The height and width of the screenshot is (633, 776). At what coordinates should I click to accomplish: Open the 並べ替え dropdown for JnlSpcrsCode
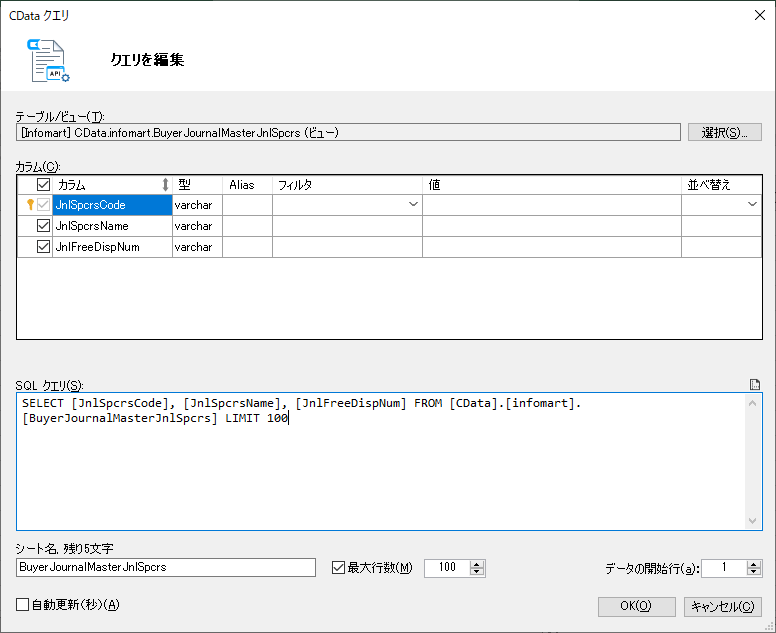[x=752, y=204]
